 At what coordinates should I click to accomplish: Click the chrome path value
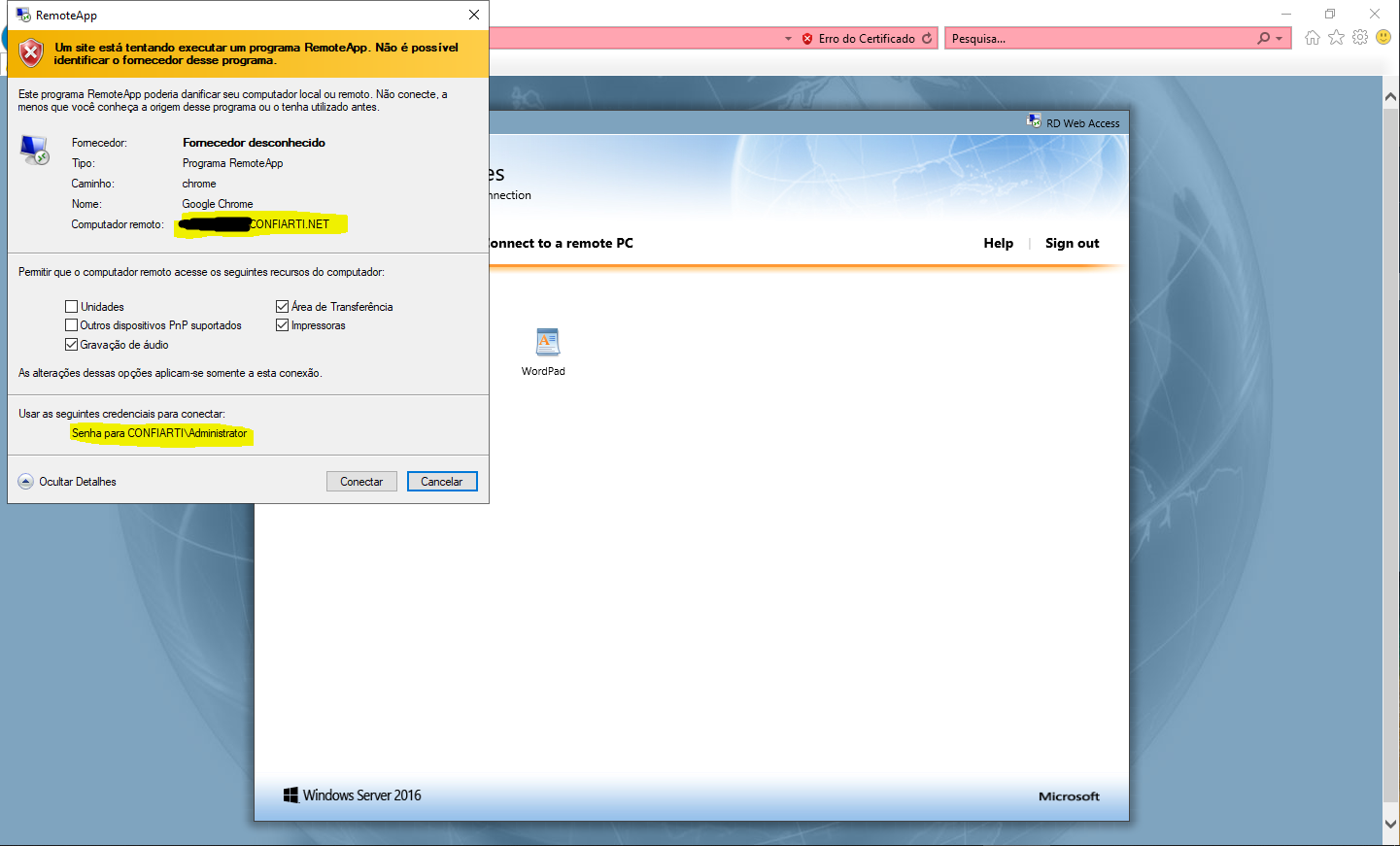[x=199, y=184]
